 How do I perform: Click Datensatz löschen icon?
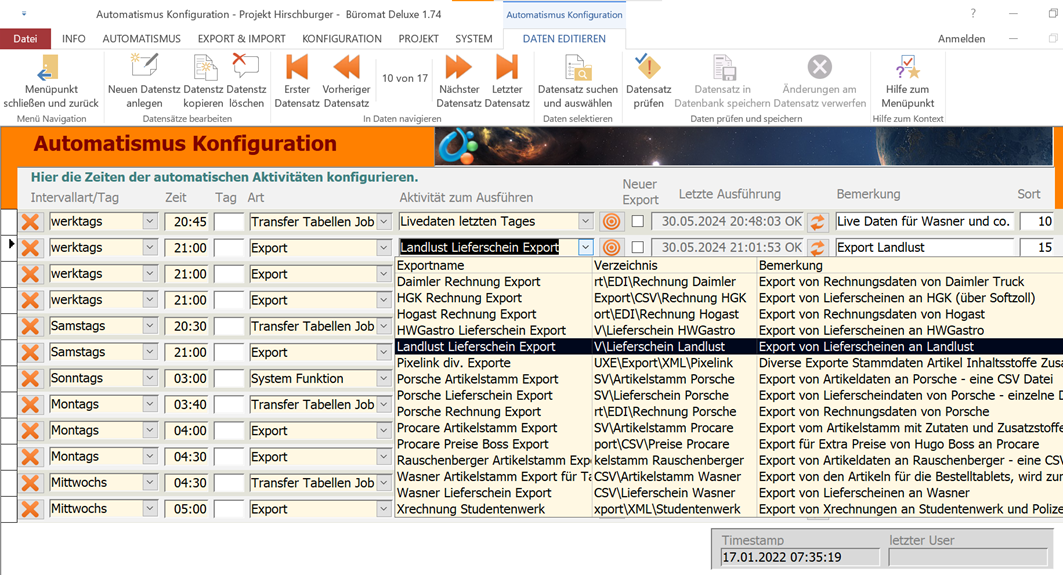245,68
